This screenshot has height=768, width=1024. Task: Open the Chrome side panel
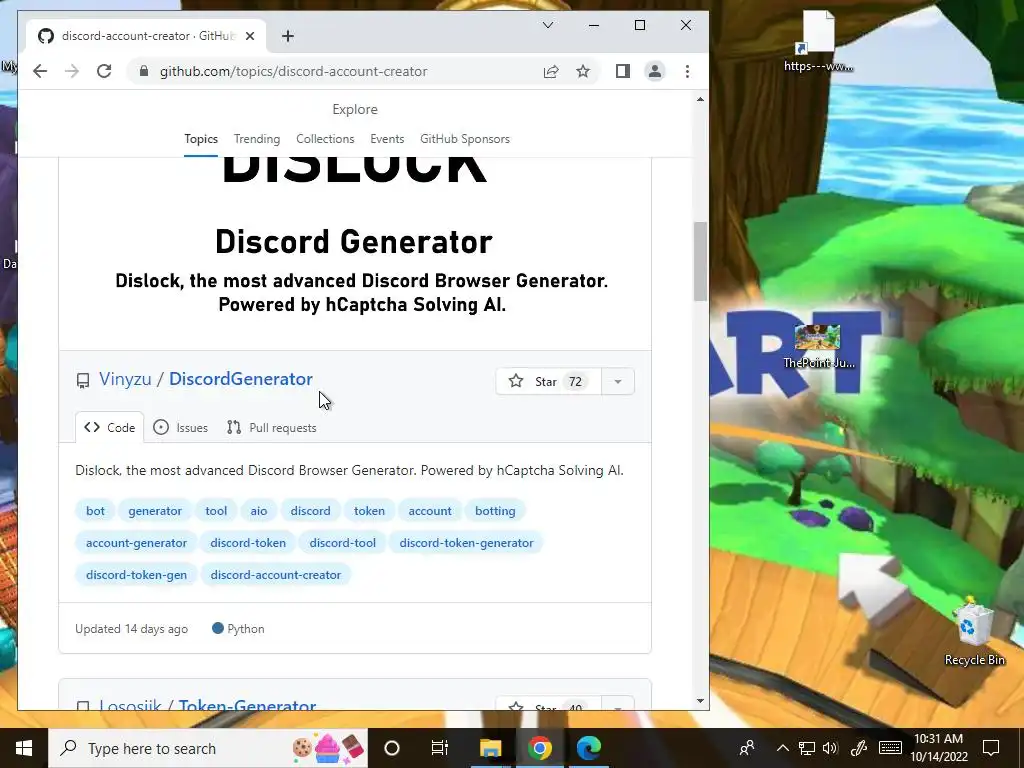622,71
